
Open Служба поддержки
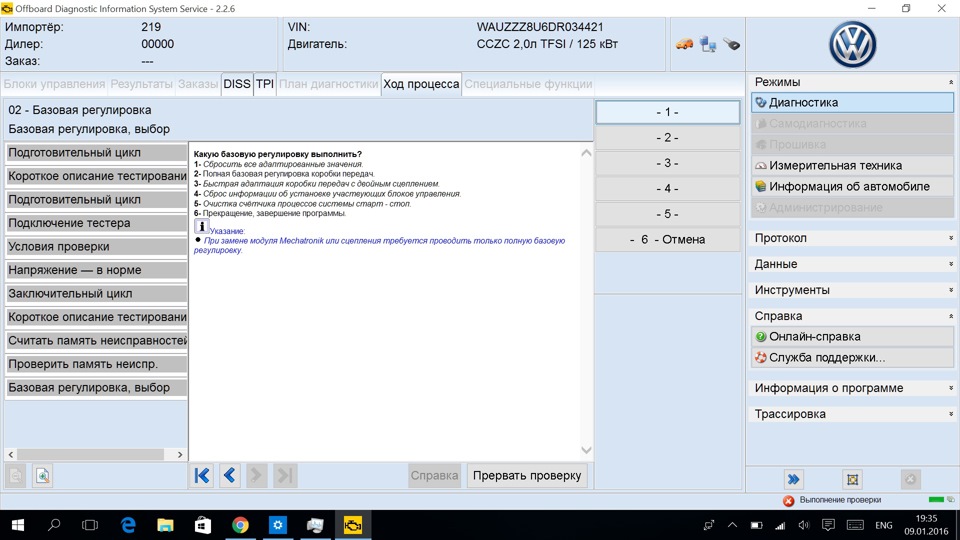[852, 358]
